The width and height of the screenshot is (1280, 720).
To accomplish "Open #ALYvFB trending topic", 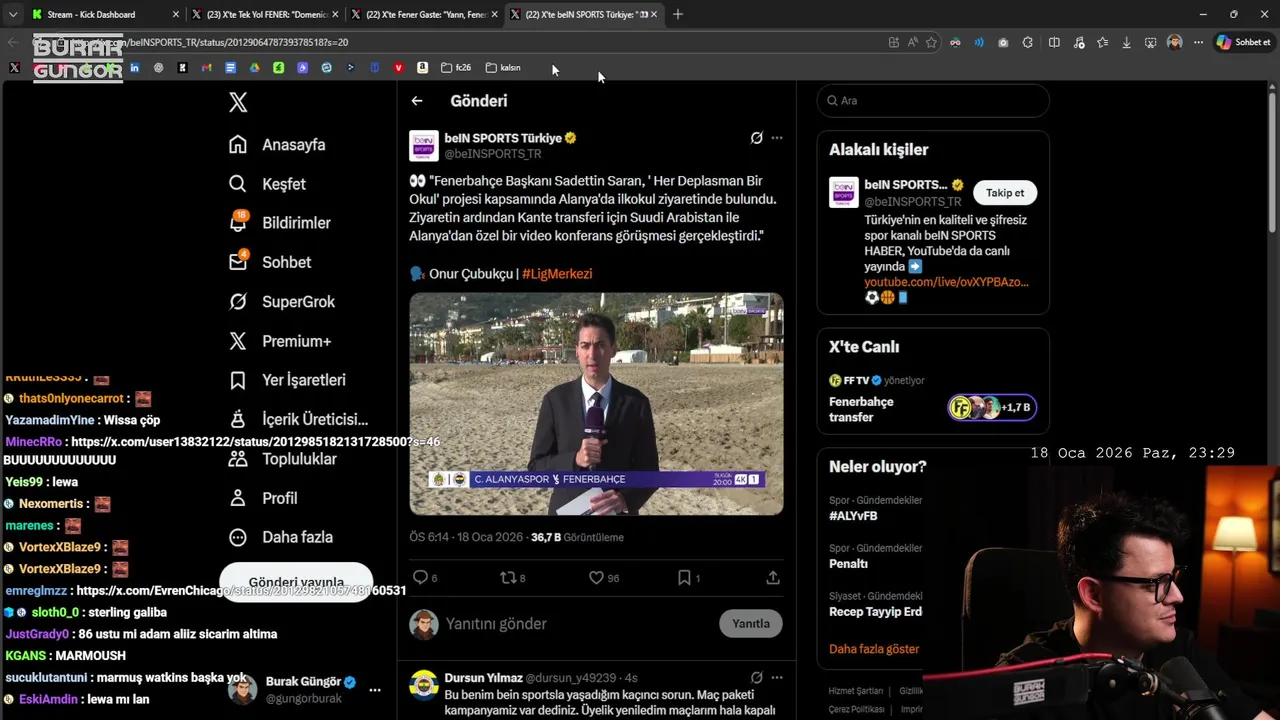I will click(853, 516).
